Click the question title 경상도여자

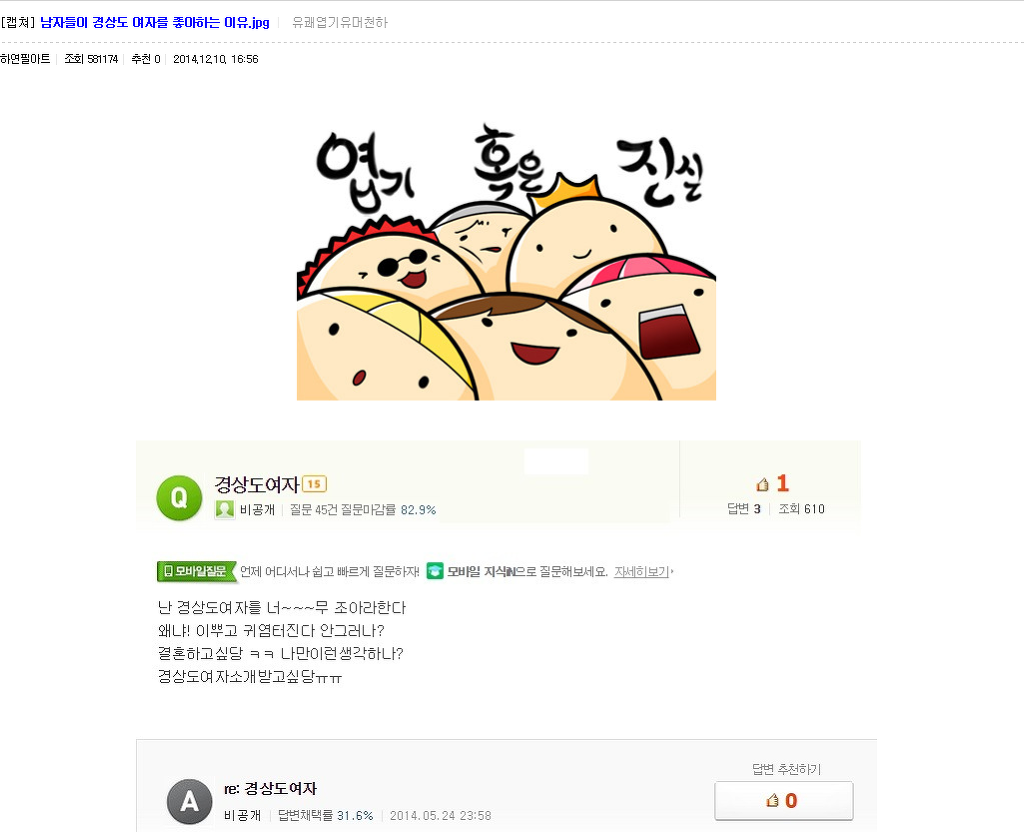tap(257, 484)
